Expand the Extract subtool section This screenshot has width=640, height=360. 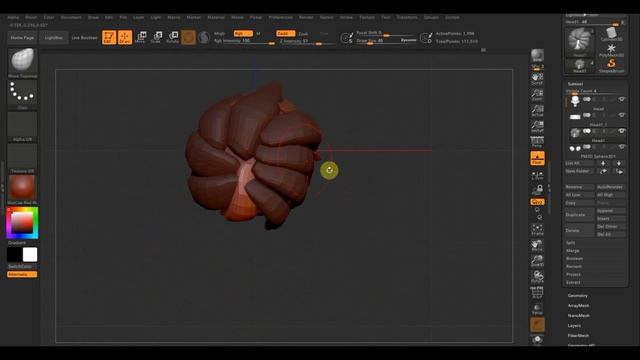tap(573, 282)
